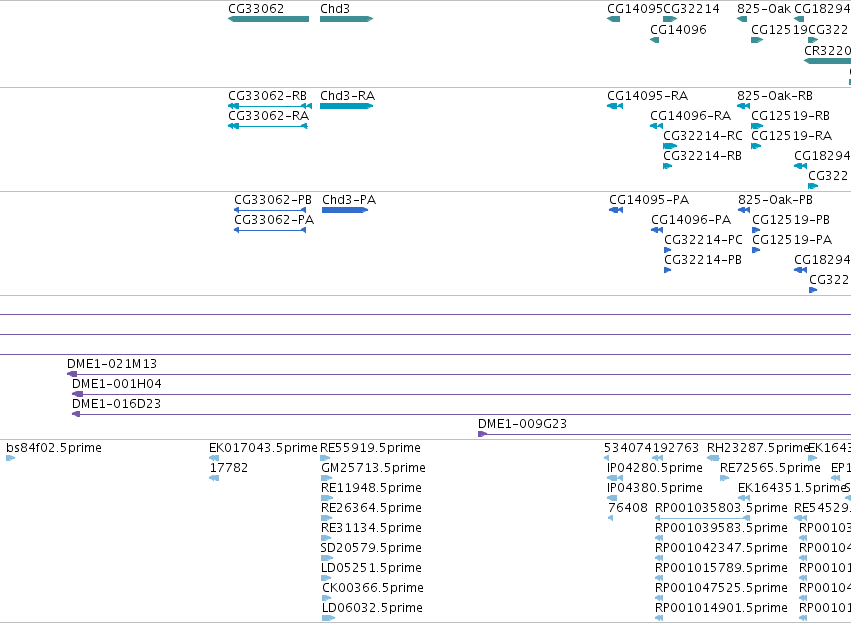Select the EK017043.5prime EST label
Screen dimensions: 851x623
(263, 448)
